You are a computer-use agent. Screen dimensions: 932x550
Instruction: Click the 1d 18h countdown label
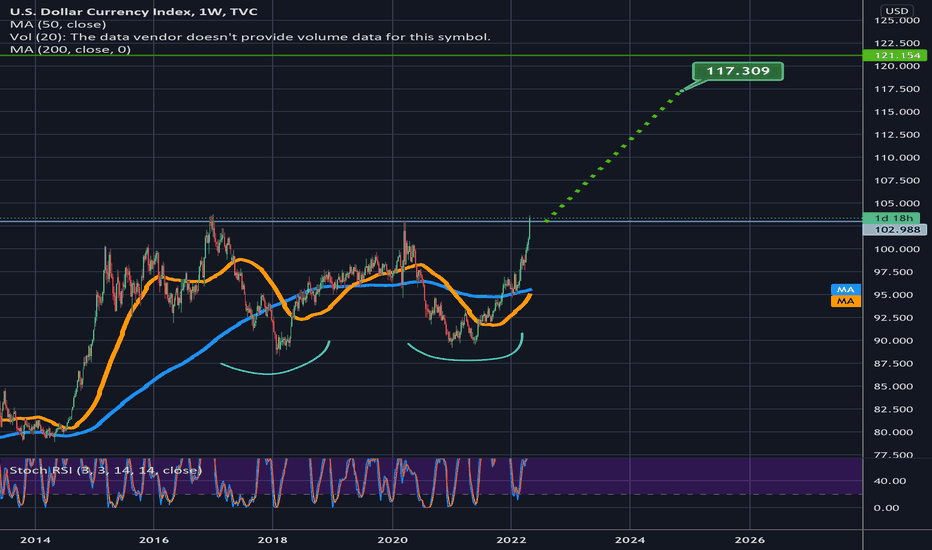pos(892,218)
